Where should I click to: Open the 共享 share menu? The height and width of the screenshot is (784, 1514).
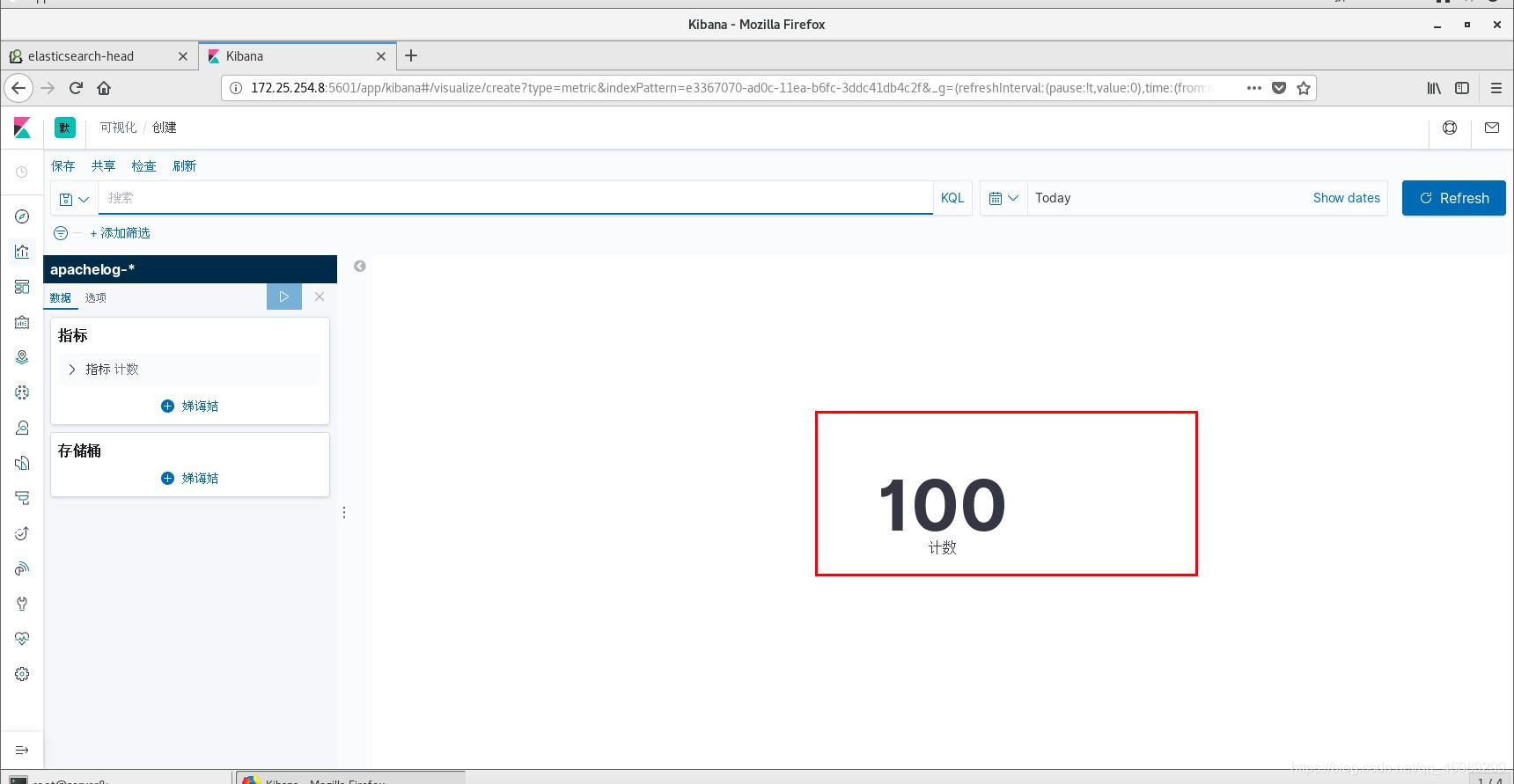click(x=104, y=165)
